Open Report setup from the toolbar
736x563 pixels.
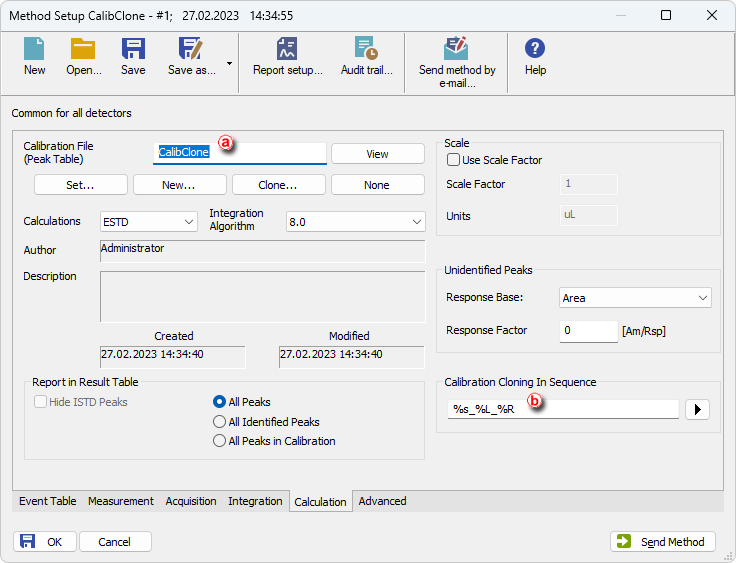tap(288, 56)
